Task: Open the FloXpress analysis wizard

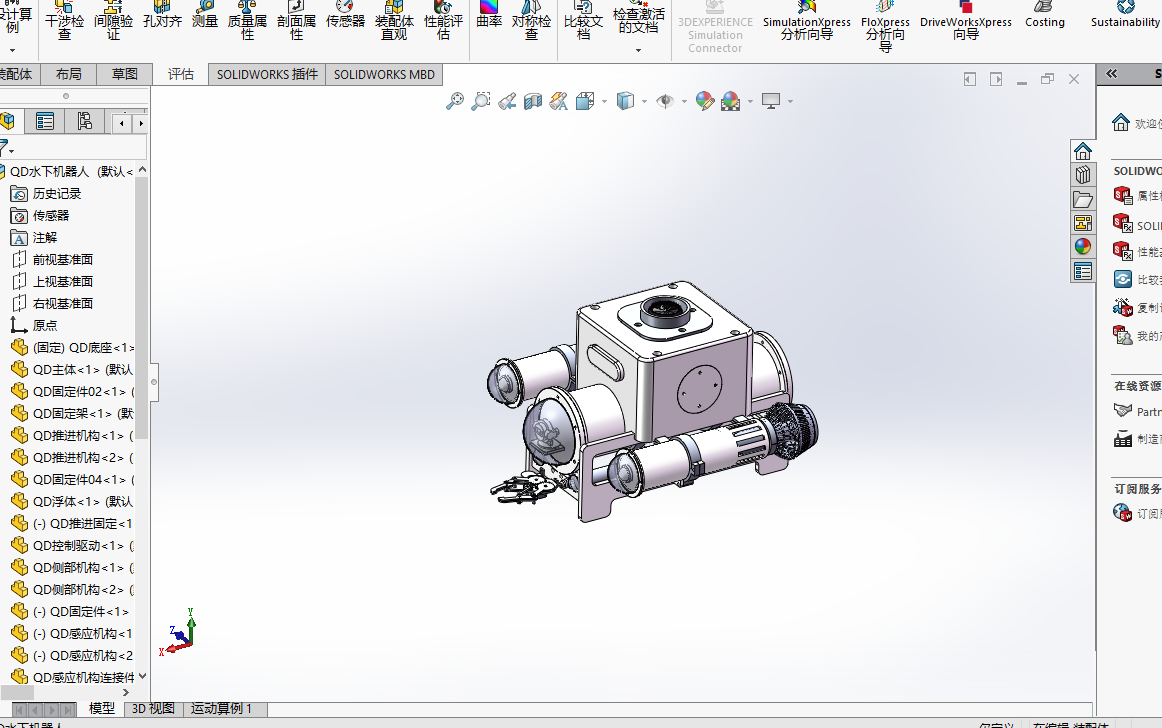Action: [x=885, y=26]
